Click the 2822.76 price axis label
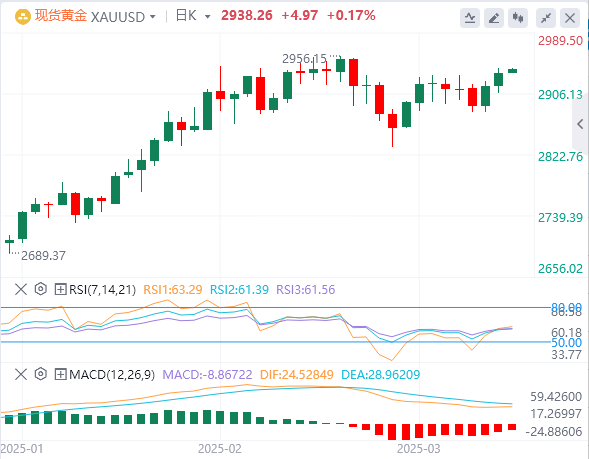 pyautogui.click(x=560, y=156)
